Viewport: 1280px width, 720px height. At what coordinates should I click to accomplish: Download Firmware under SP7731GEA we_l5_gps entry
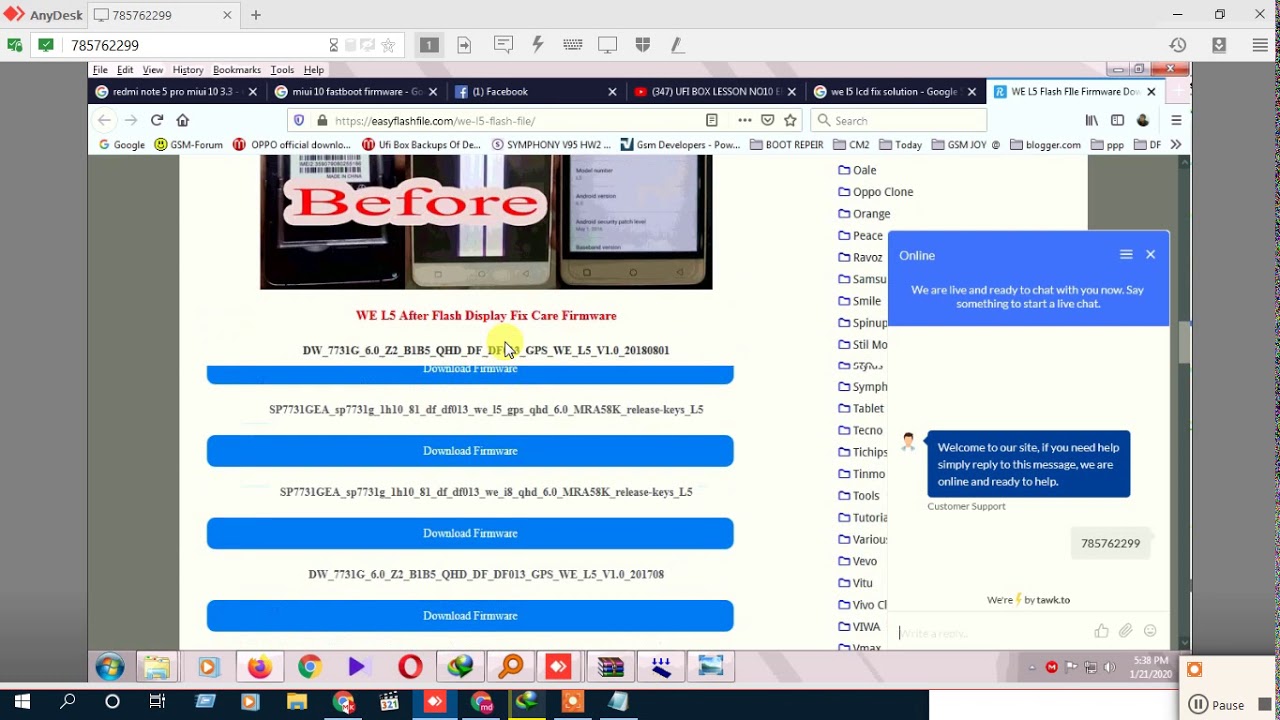click(x=470, y=451)
